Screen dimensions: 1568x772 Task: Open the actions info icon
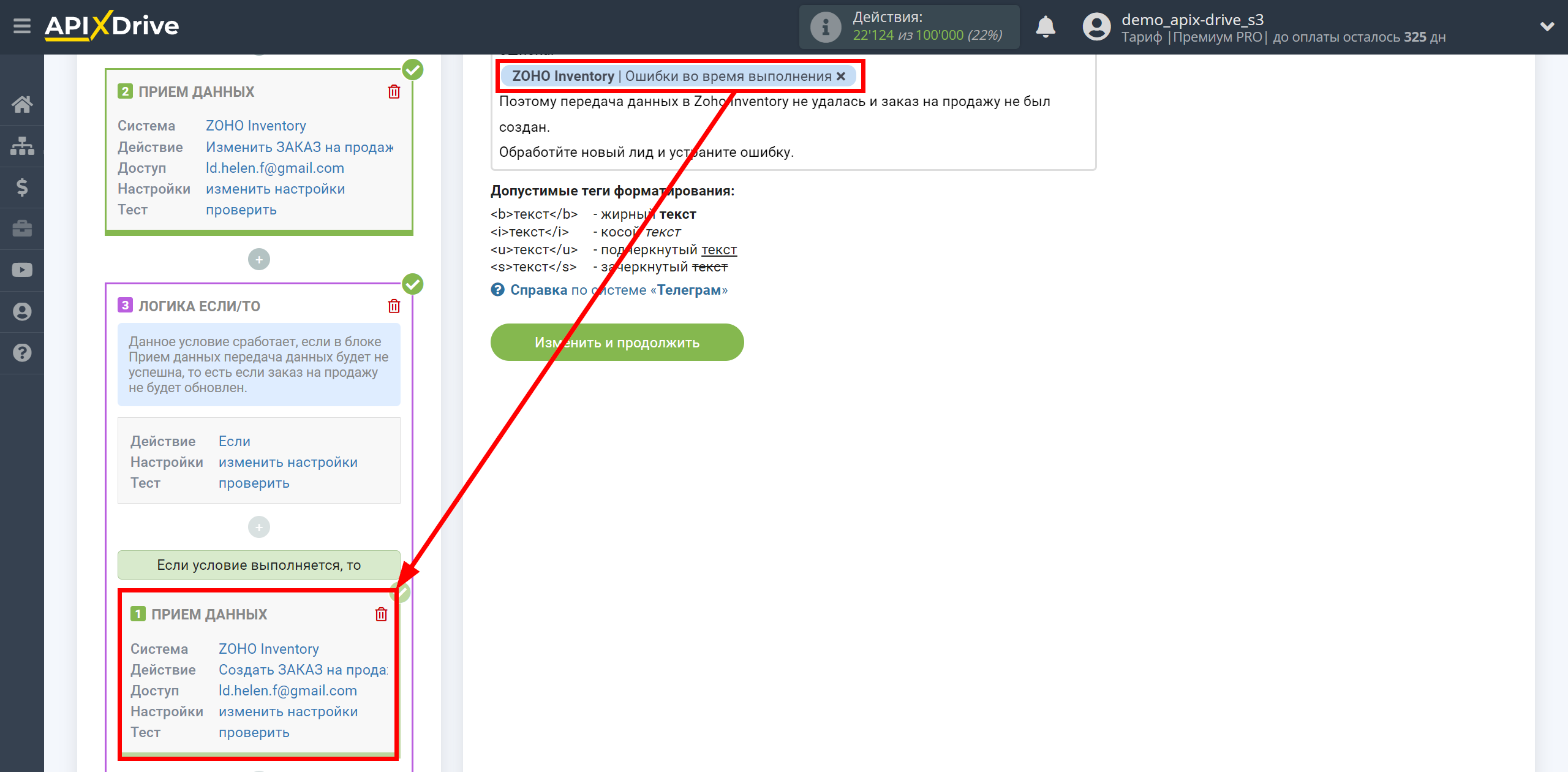pyautogui.click(x=826, y=27)
